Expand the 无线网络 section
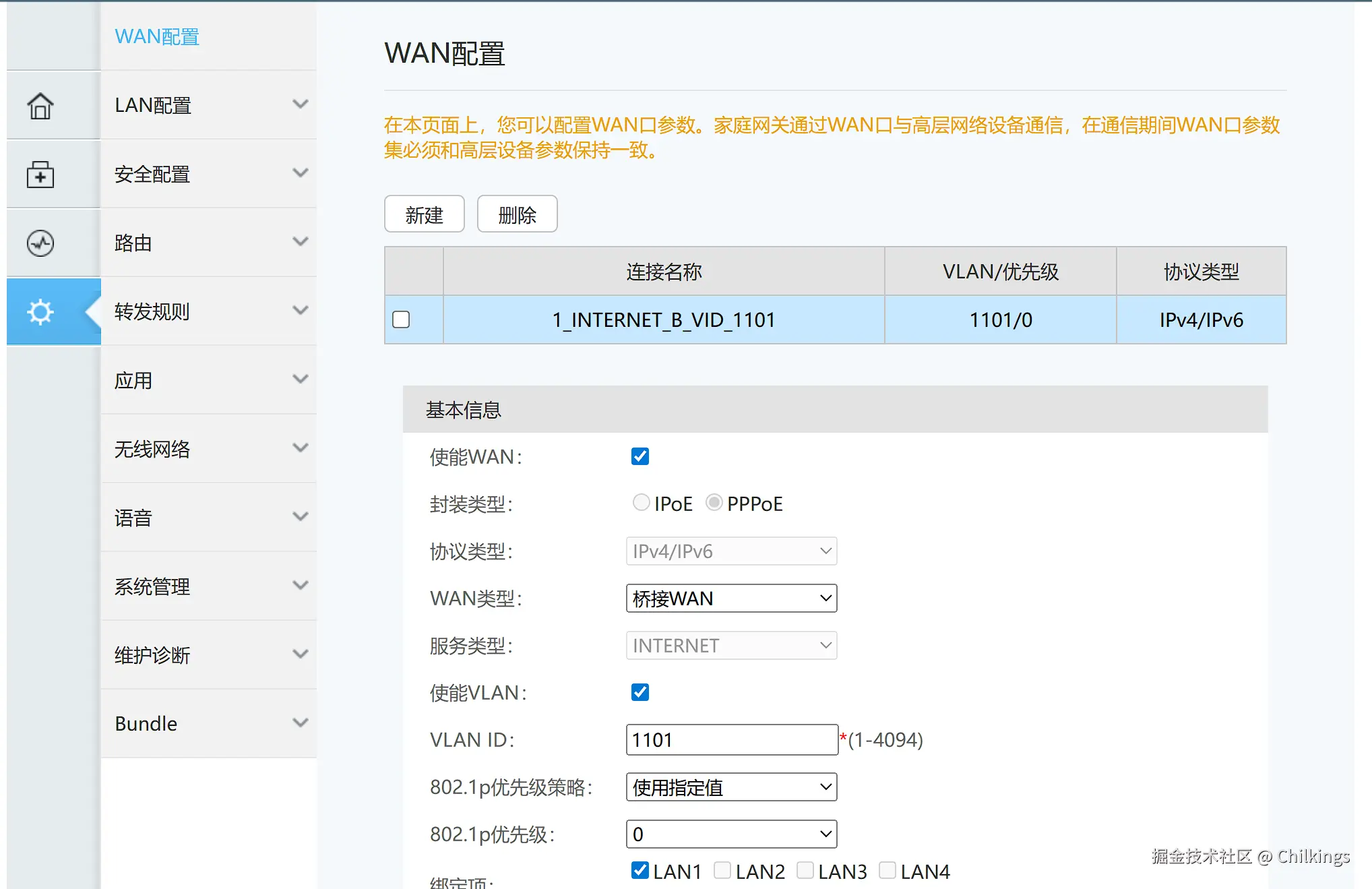Viewport: 1372px width, 889px height. (x=209, y=448)
